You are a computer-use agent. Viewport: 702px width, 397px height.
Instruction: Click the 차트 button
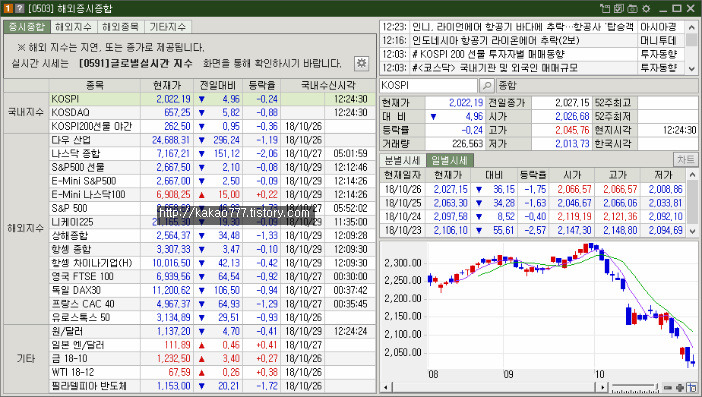[x=685, y=159]
